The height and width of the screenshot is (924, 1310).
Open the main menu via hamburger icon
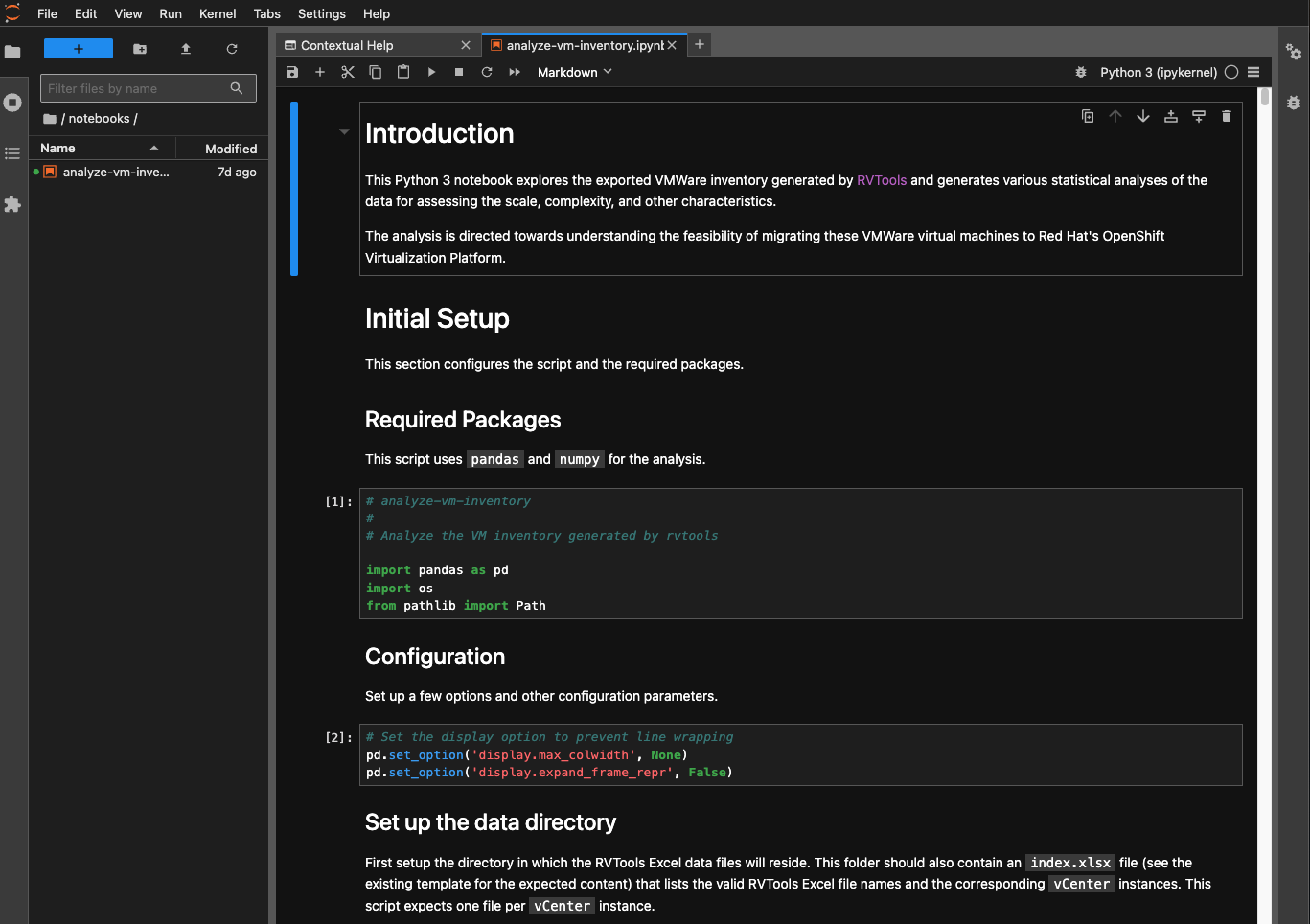click(x=1253, y=72)
